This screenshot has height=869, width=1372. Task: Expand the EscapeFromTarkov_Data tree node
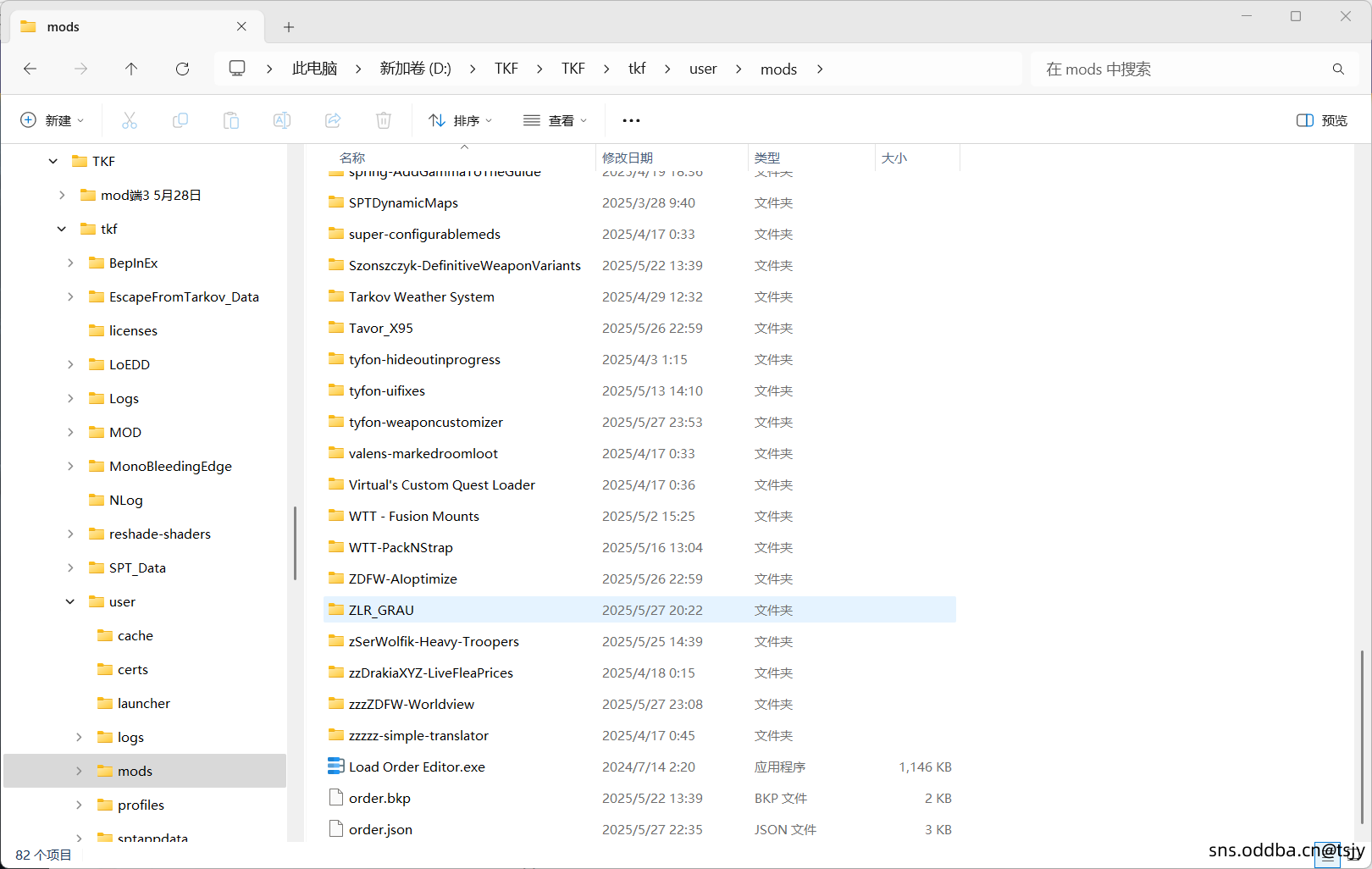pos(70,296)
